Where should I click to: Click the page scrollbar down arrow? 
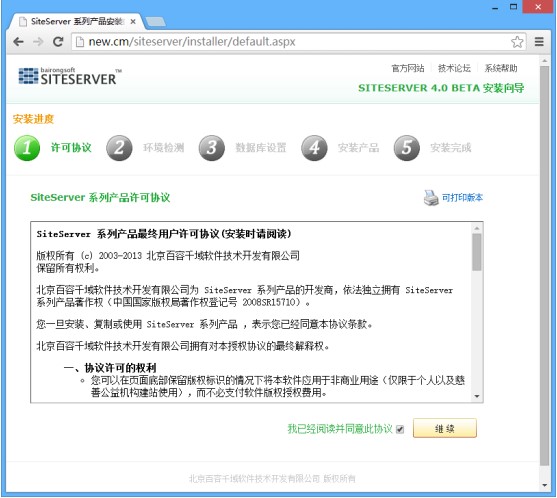(545, 485)
